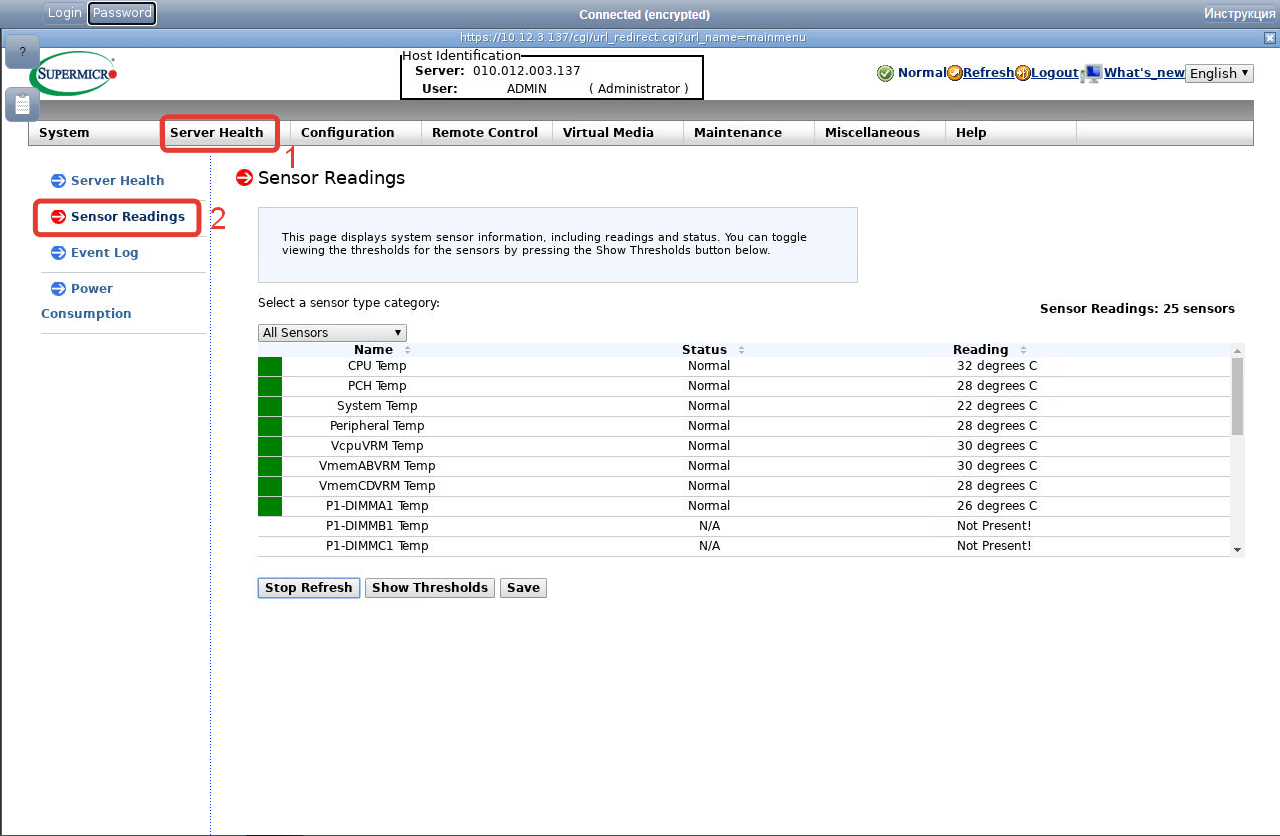Click the sensor table scrollbar down arrow
This screenshot has height=836, width=1280.
tap(1237, 550)
